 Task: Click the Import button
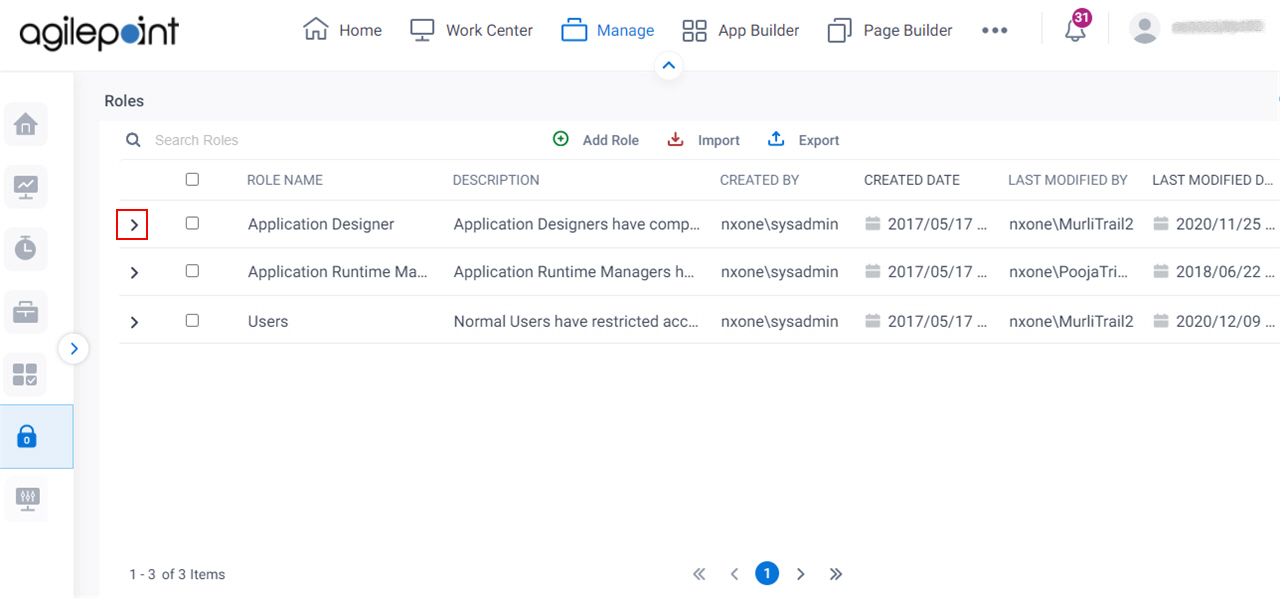tap(704, 140)
